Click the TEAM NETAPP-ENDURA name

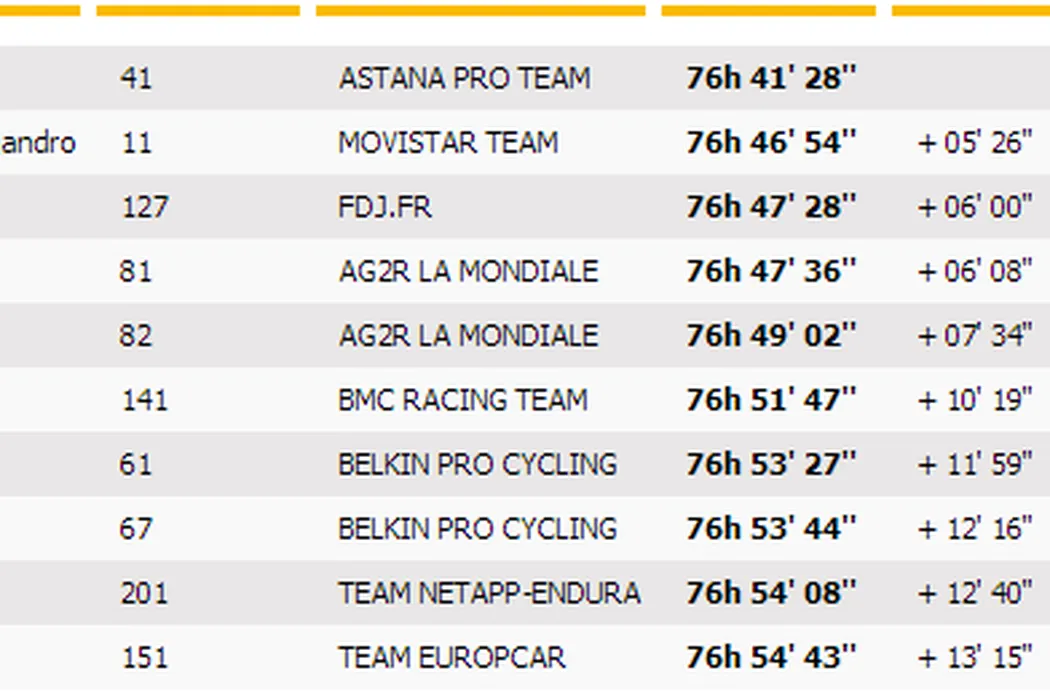point(489,593)
